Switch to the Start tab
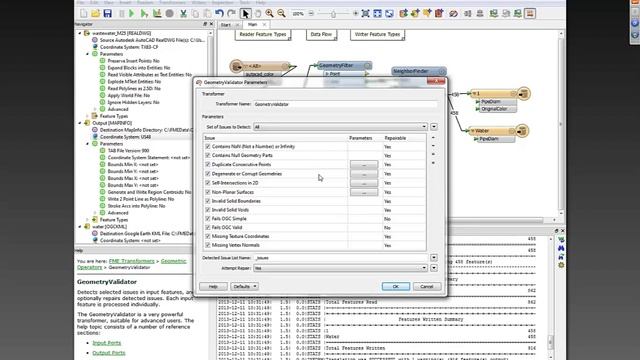 point(226,25)
